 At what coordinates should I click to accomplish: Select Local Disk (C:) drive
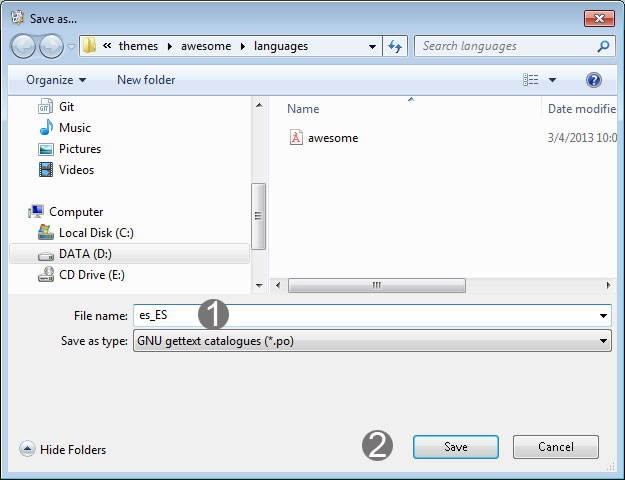pos(95,233)
